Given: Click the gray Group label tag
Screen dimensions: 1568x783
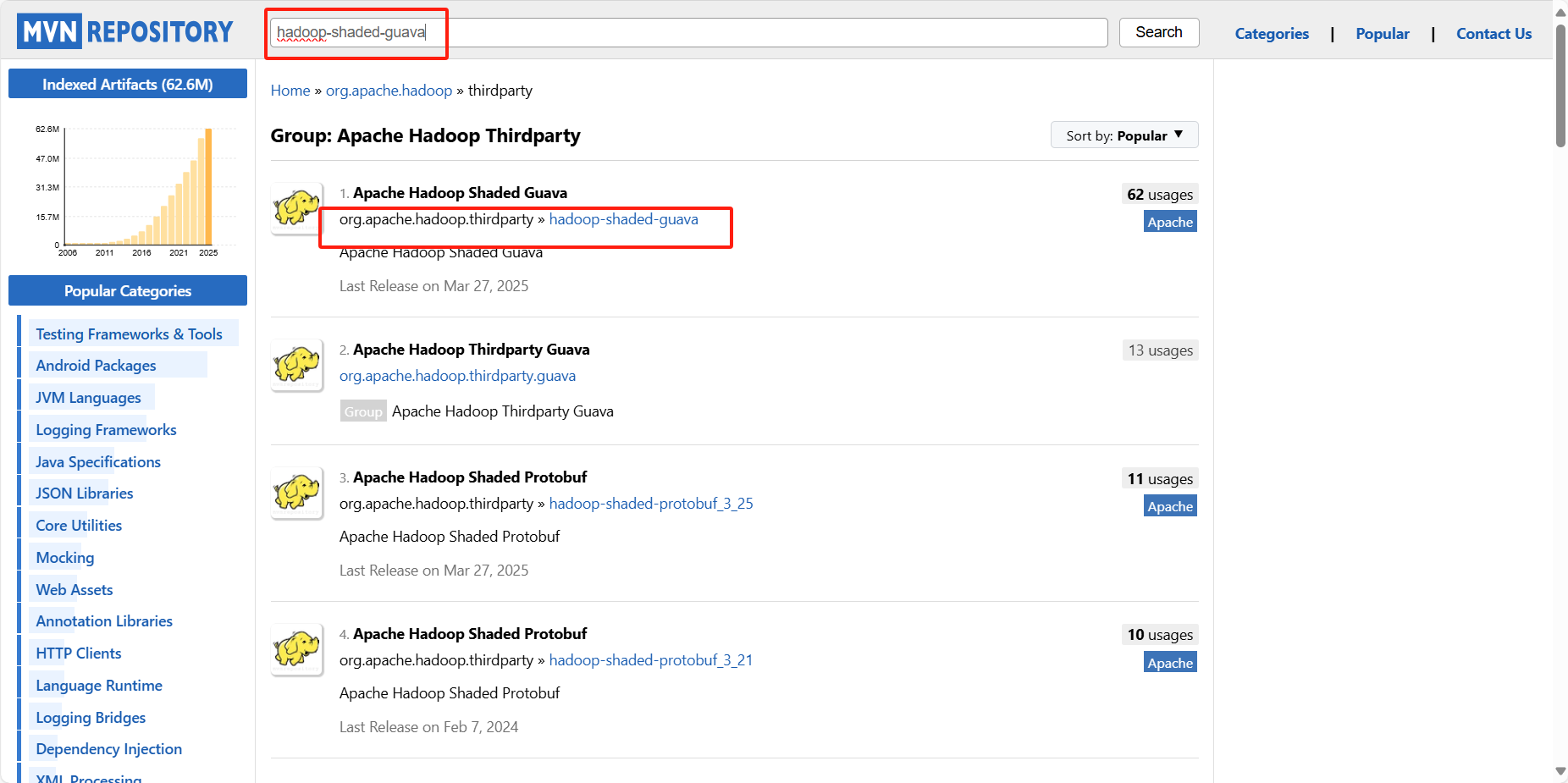Looking at the screenshot, I should coord(363,411).
